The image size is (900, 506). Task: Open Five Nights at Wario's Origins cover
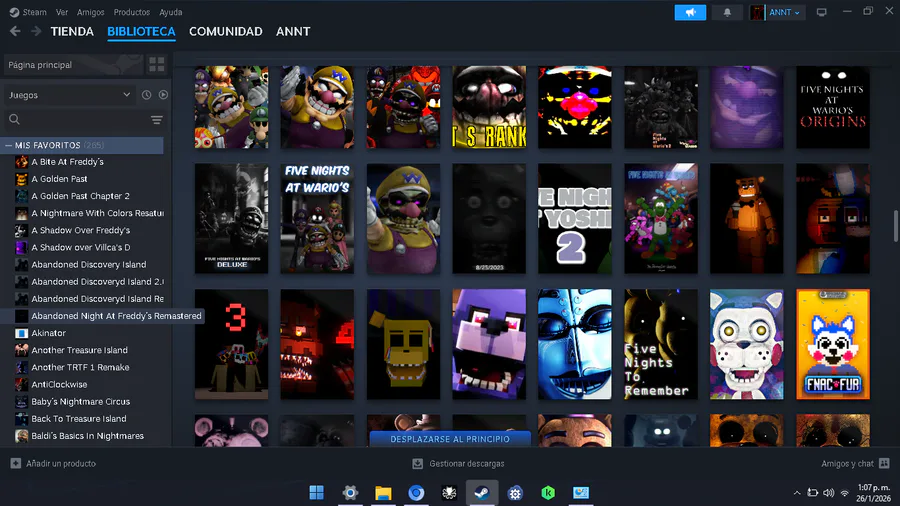pyautogui.click(x=833, y=107)
